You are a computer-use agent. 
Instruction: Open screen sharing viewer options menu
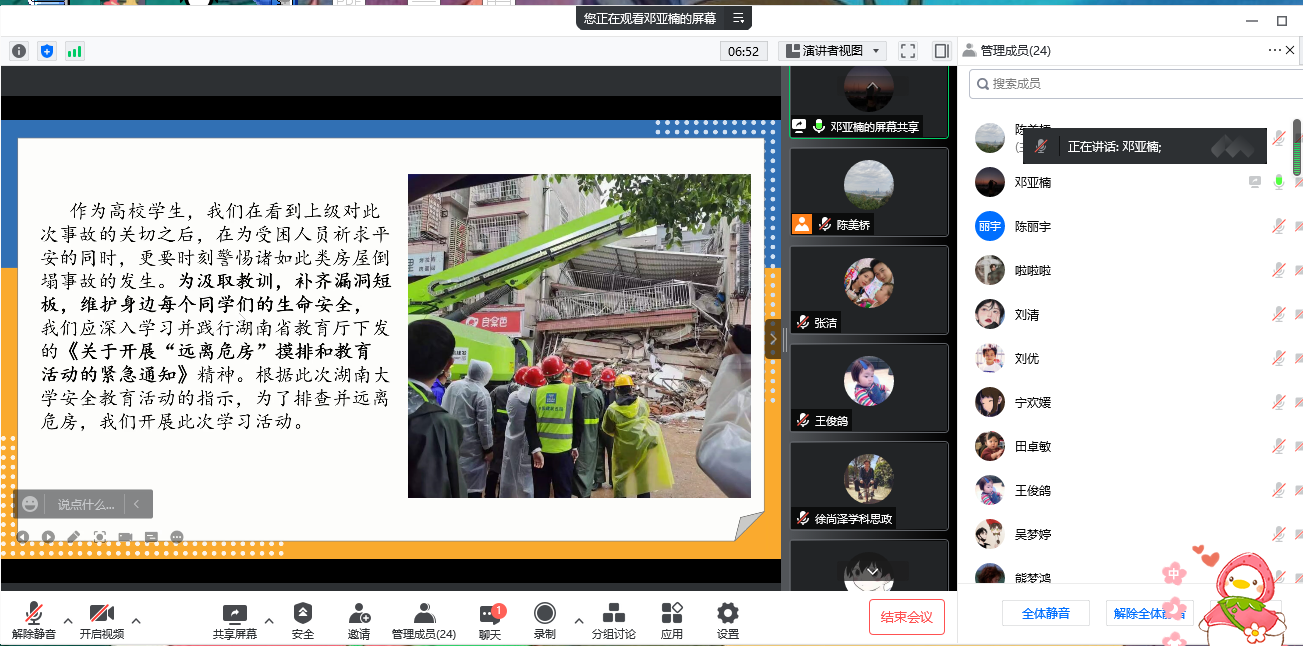[x=738, y=18]
